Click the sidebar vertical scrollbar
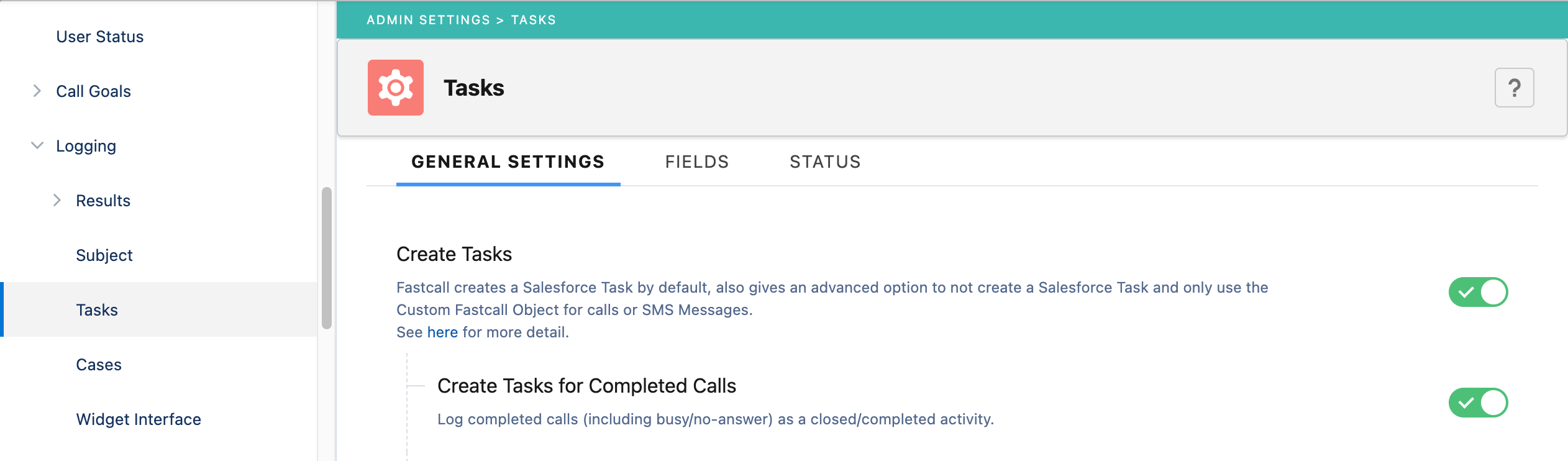The height and width of the screenshot is (461, 1568). click(x=327, y=258)
